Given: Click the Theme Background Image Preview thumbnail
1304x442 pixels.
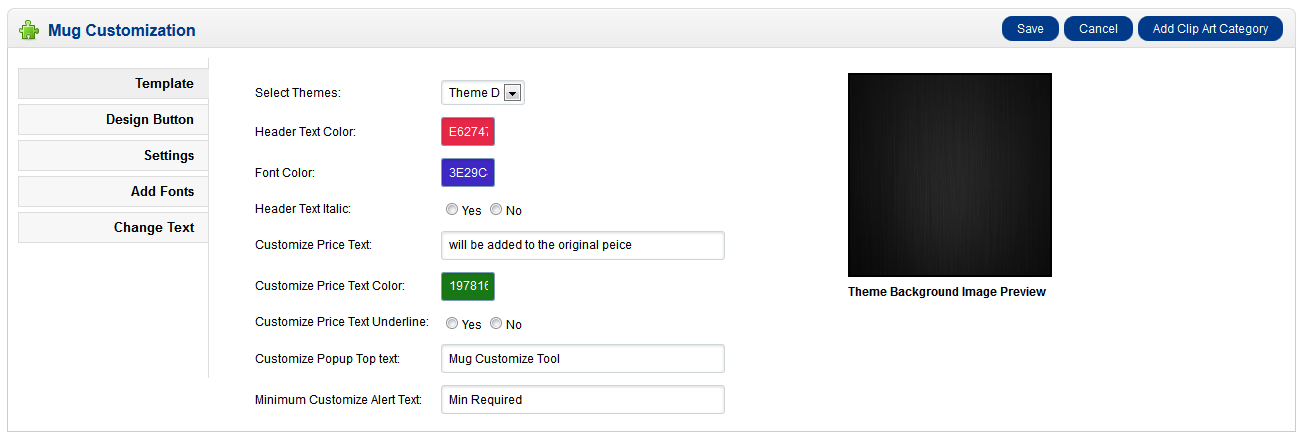Looking at the screenshot, I should pos(950,175).
